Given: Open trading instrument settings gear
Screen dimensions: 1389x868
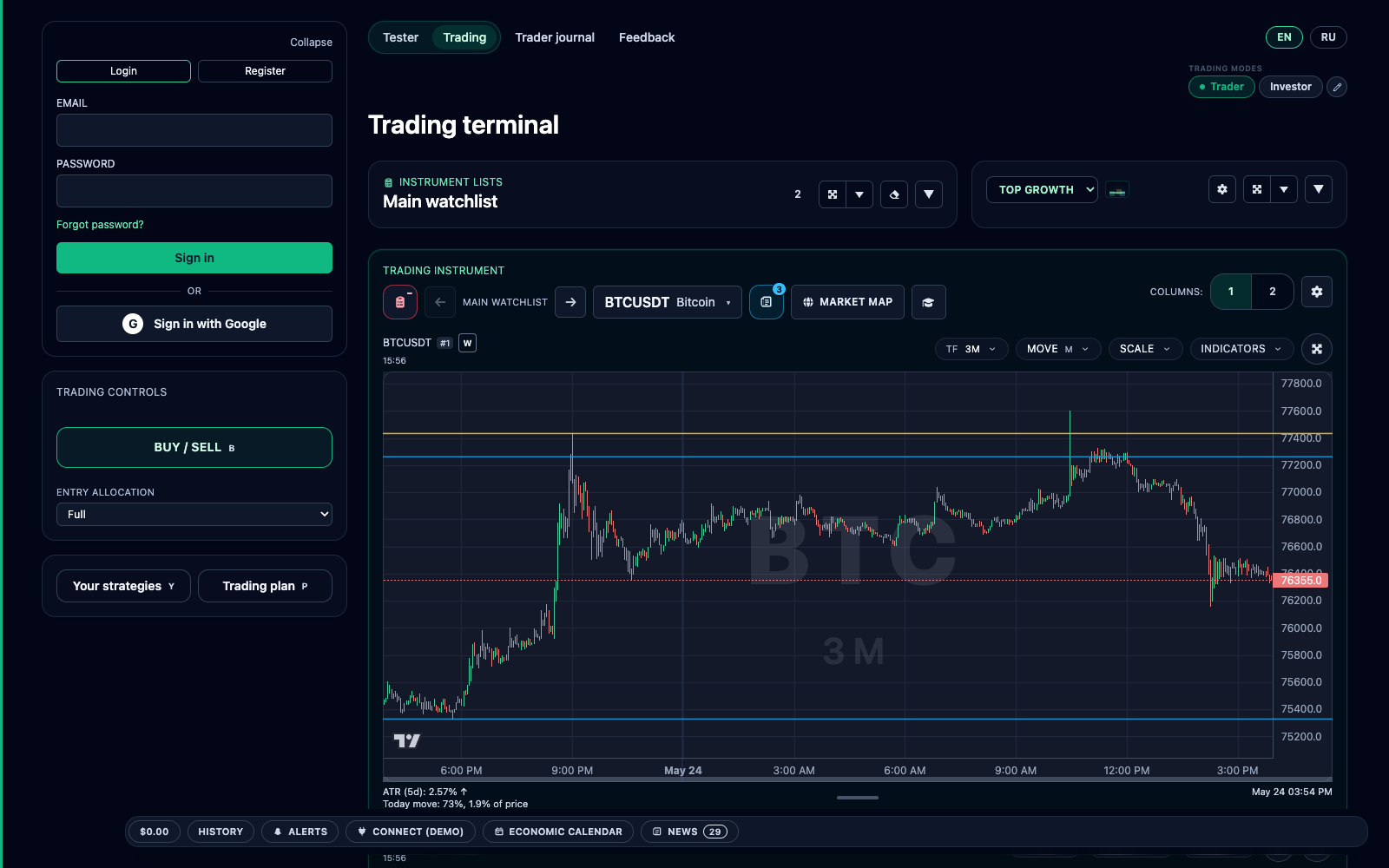Looking at the screenshot, I should pyautogui.click(x=1317, y=292).
